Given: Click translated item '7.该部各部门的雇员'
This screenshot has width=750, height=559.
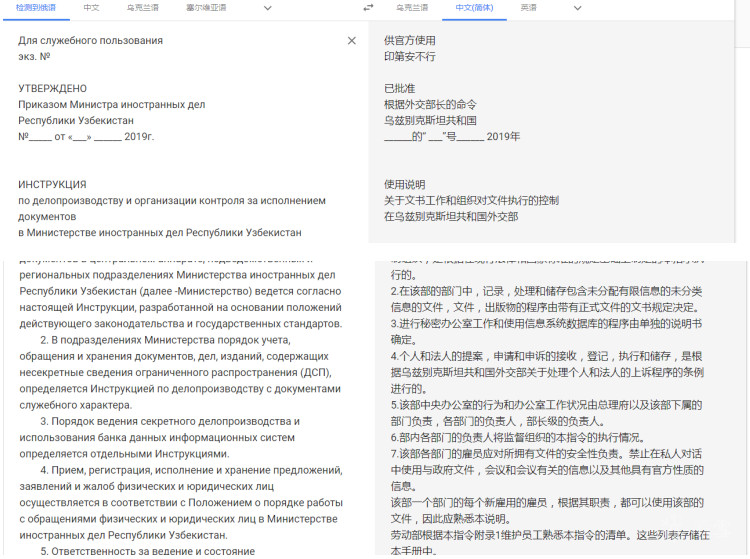Looking at the screenshot, I should coord(547,470).
